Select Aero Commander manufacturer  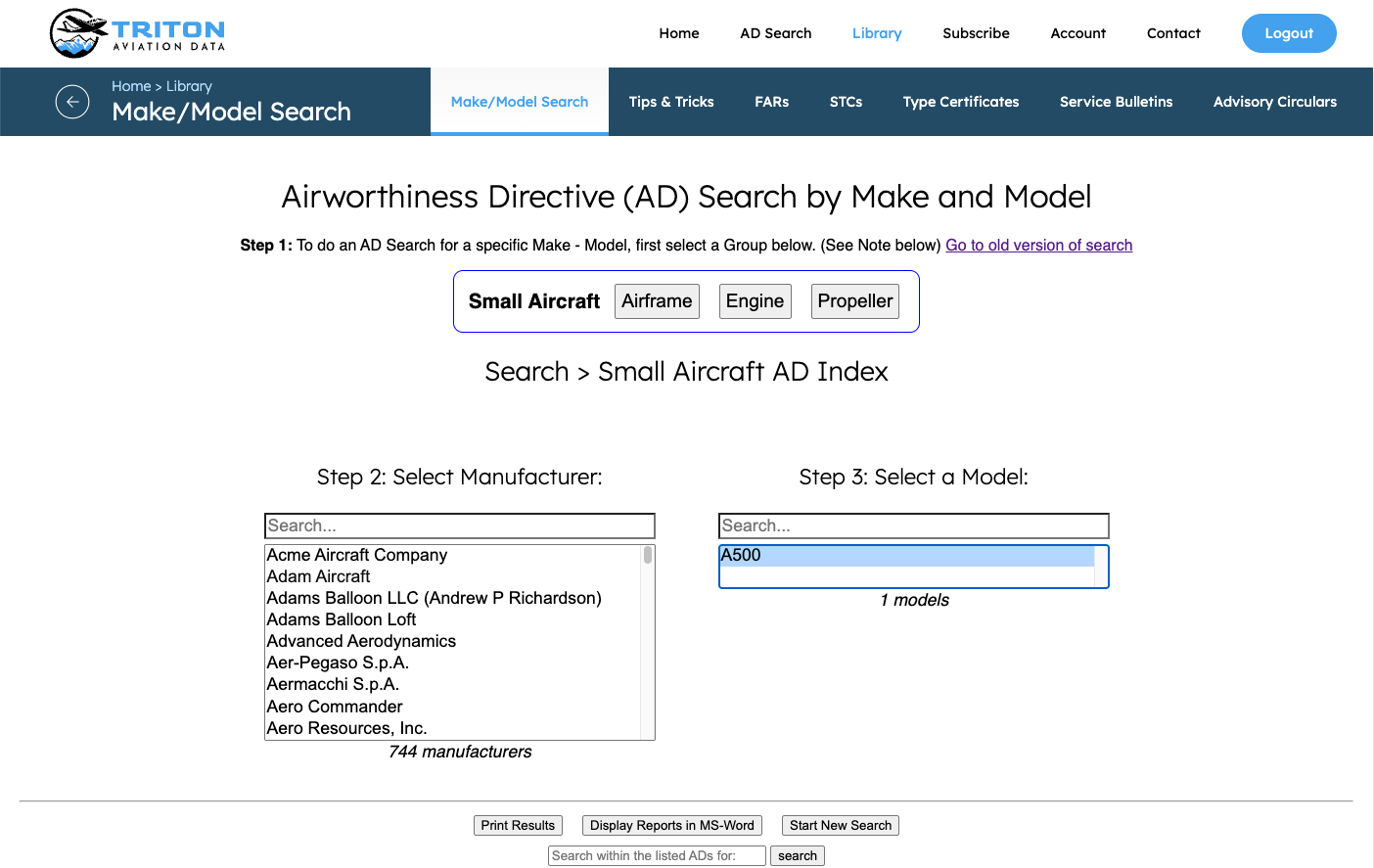click(453, 707)
